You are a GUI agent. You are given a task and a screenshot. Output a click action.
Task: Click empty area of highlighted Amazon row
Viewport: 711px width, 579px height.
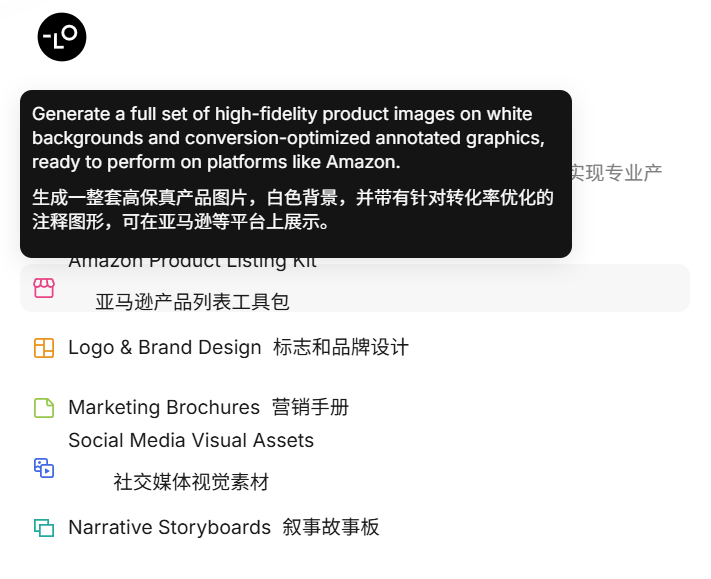490,288
